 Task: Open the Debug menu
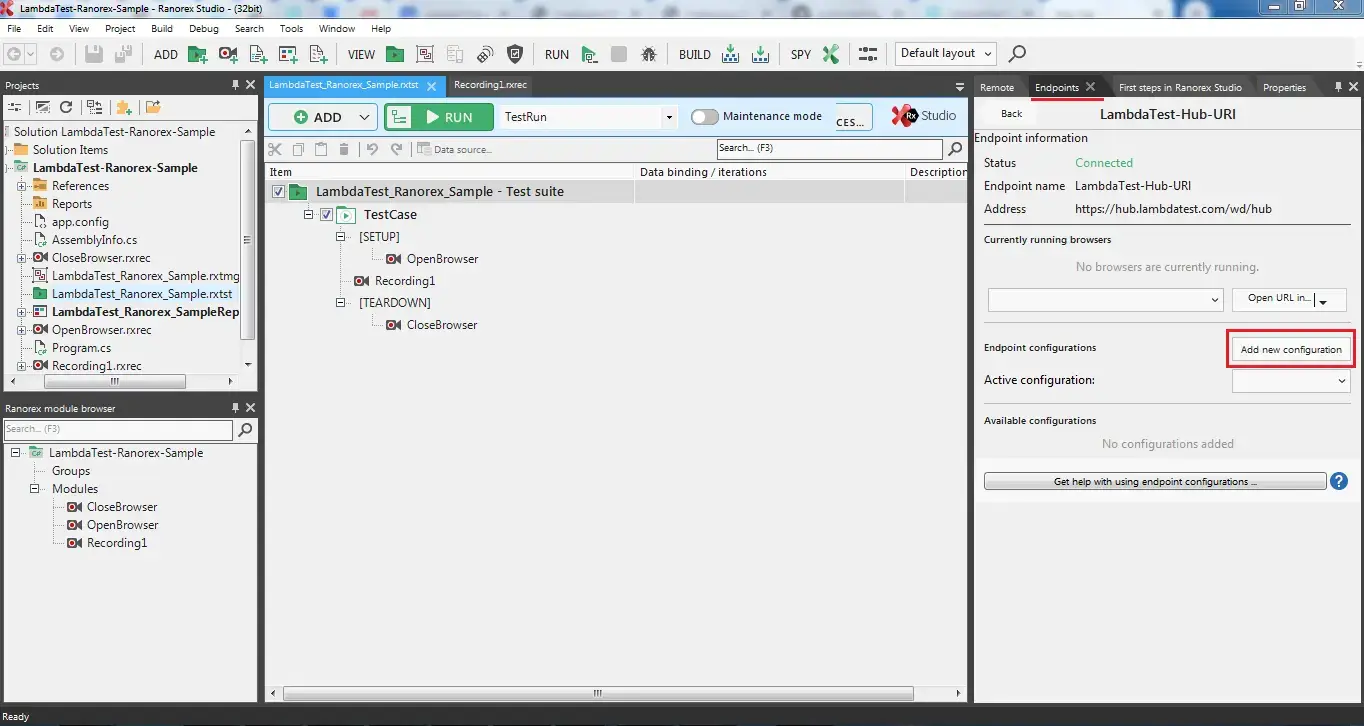click(x=203, y=28)
